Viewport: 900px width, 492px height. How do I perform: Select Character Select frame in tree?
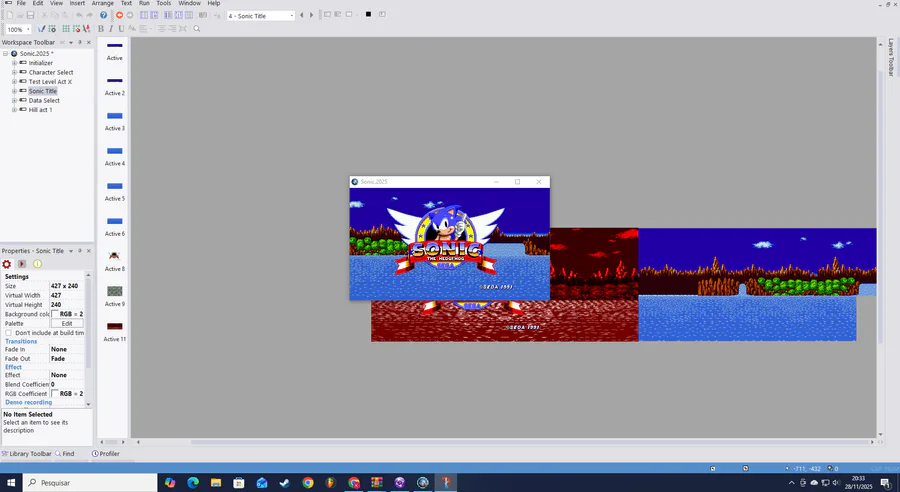pyautogui.click(x=51, y=72)
